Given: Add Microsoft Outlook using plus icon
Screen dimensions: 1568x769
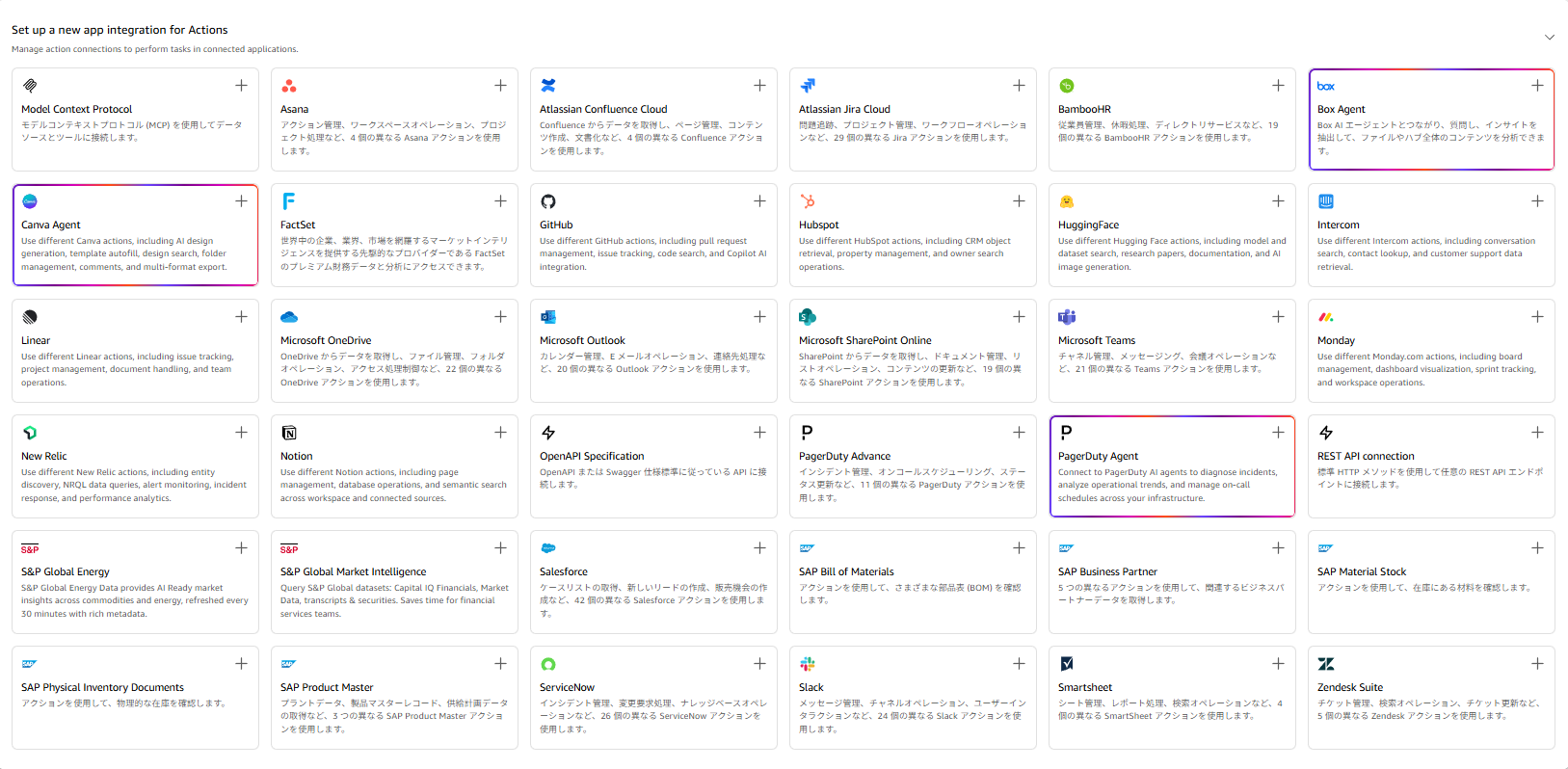Looking at the screenshot, I should pos(759,317).
